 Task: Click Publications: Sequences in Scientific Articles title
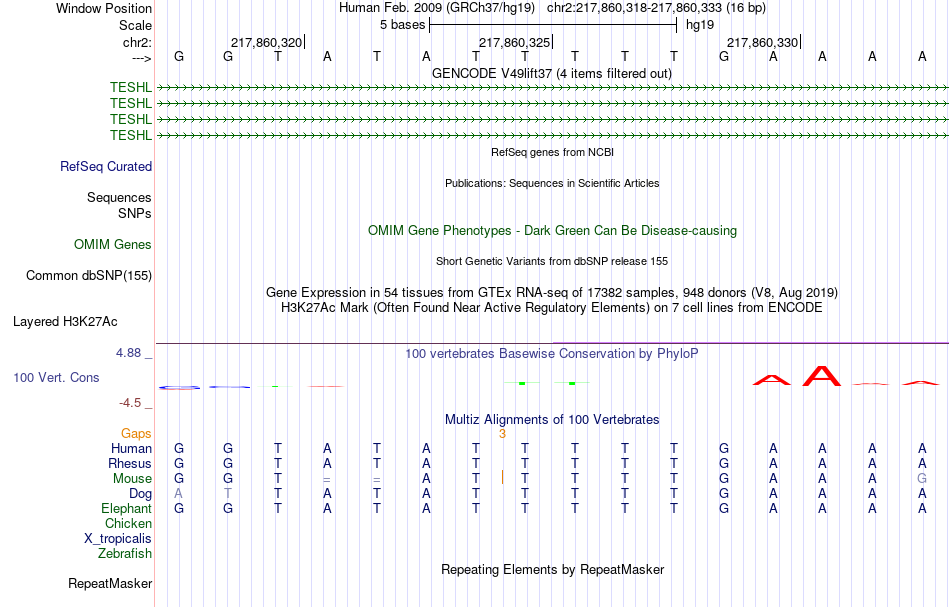[552, 183]
